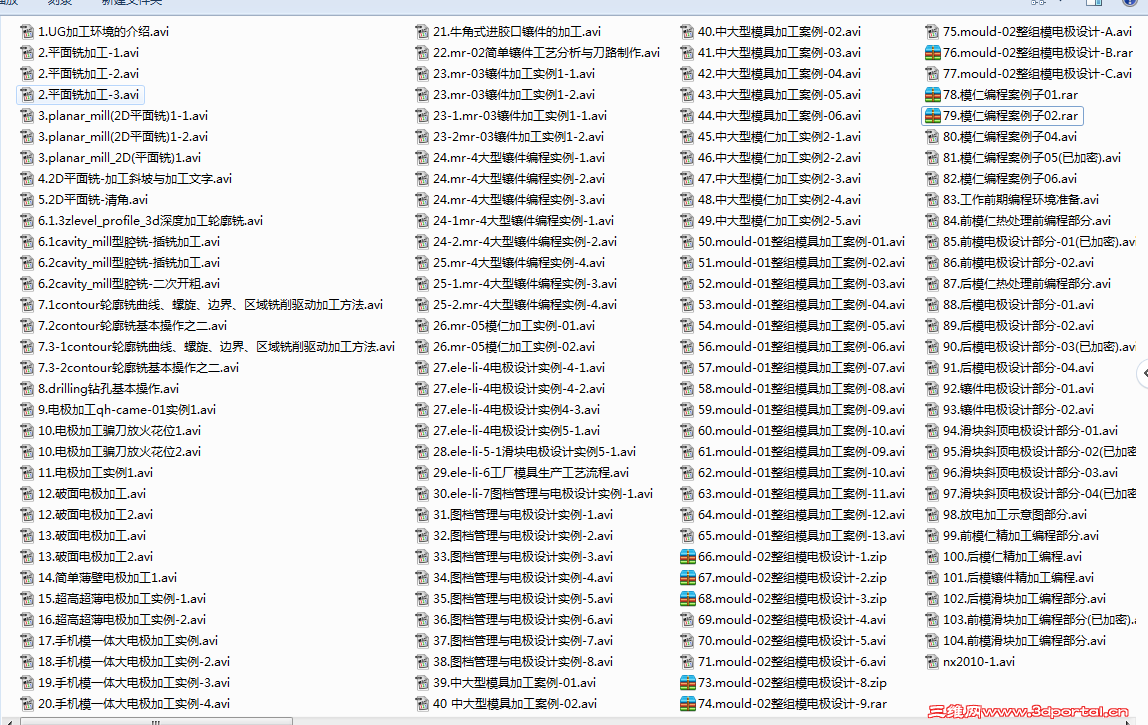Select file name 2.平面铣加工-1.avi

click(89, 53)
